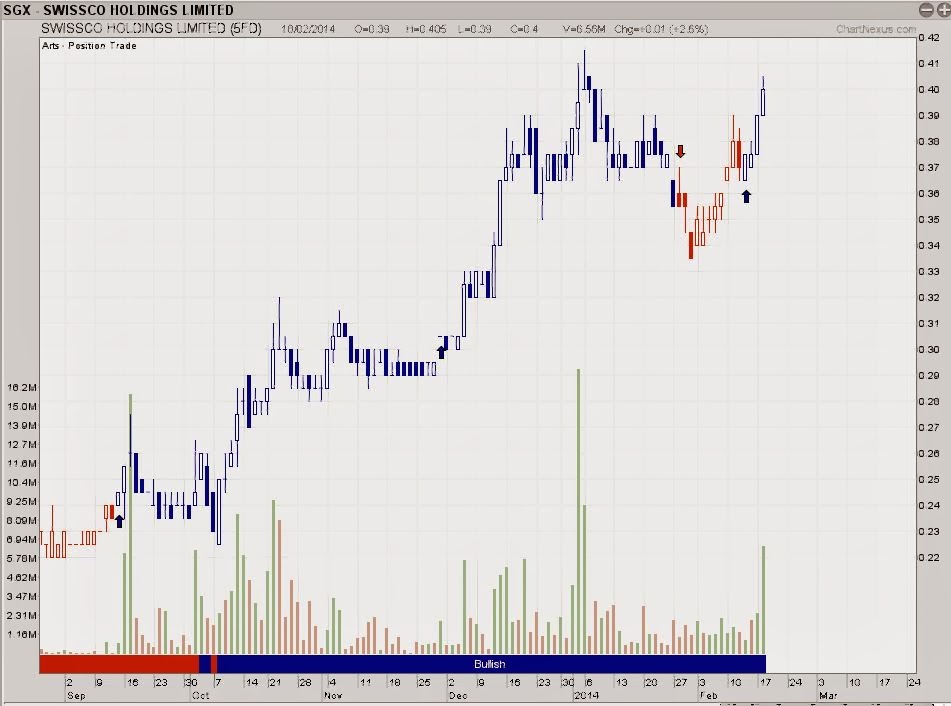Click the 'SGX - SWISSCO HOLDINGS LIMITED' title
The image size is (951, 706).
[118, 10]
